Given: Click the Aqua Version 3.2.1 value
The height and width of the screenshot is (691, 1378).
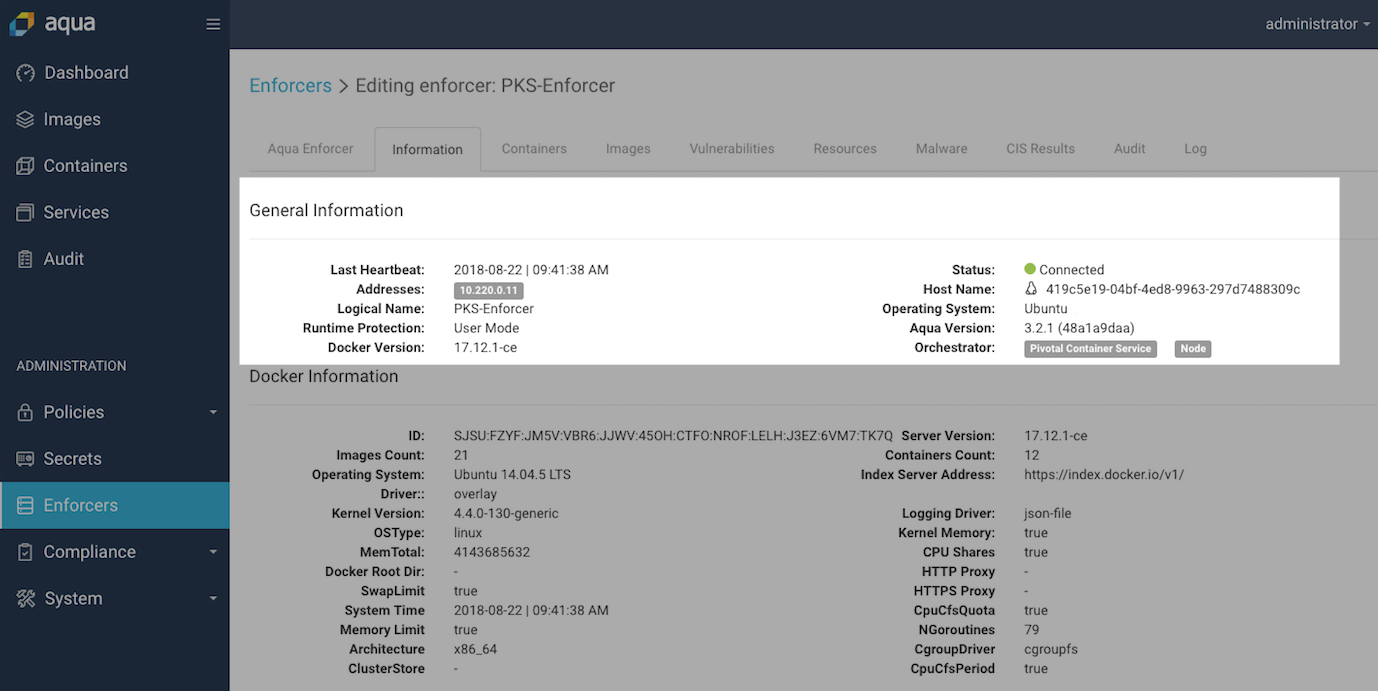Looking at the screenshot, I should [1079, 328].
